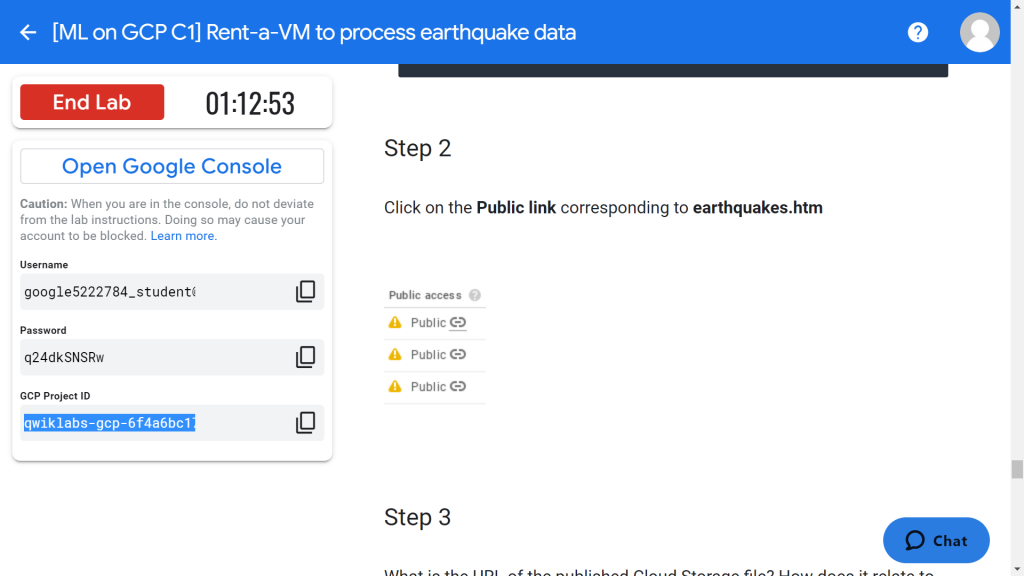The image size is (1024, 576).
Task: Follow the Learn more link
Action: [184, 236]
